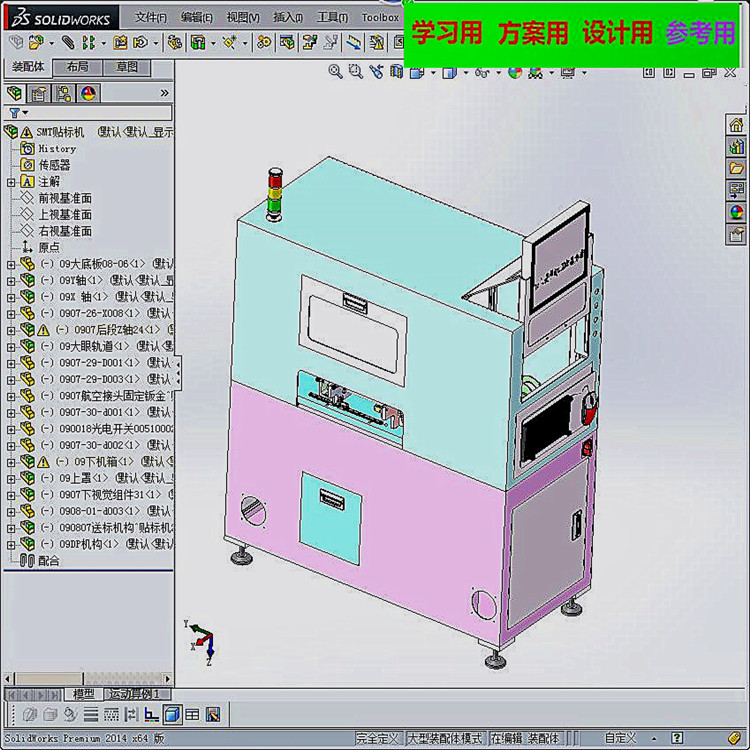Click the Linear Component Pattern icon
The height and width of the screenshot is (750, 750).
click(x=88, y=43)
